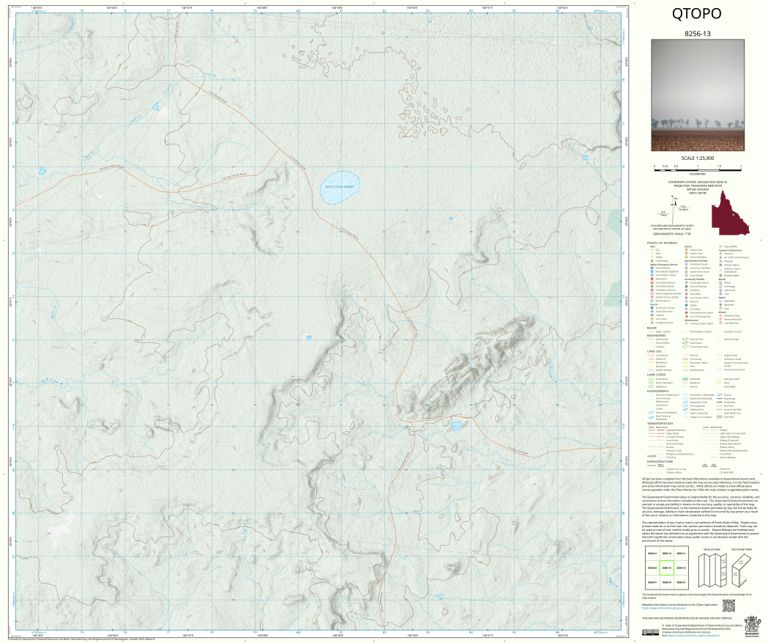Click the kilometres scale bar

pyautogui.click(x=697, y=168)
